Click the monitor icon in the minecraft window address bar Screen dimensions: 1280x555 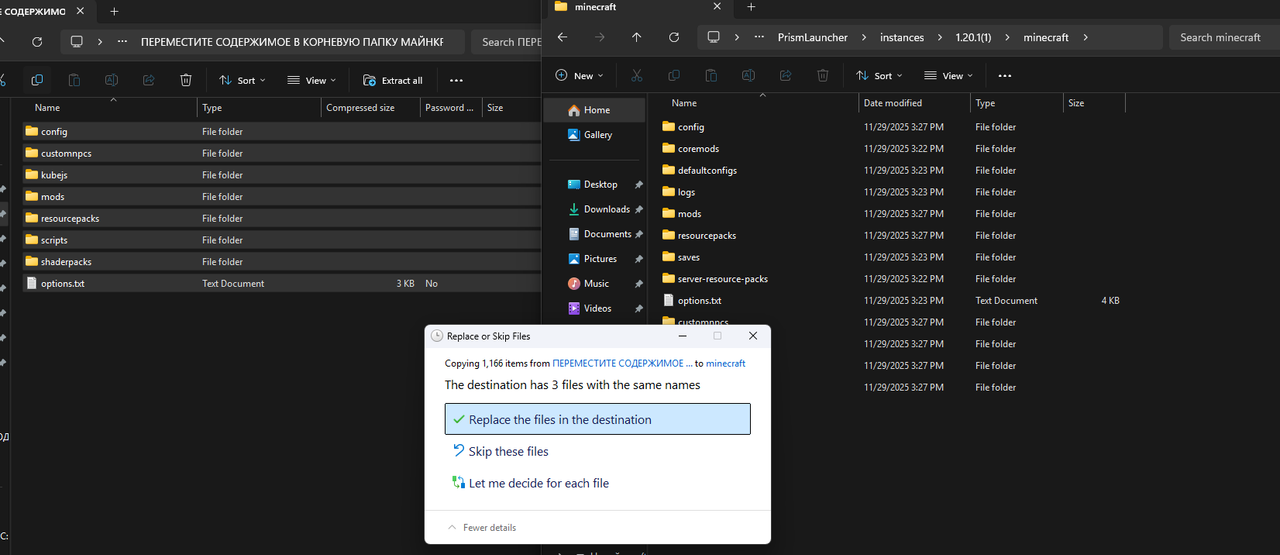coord(713,37)
